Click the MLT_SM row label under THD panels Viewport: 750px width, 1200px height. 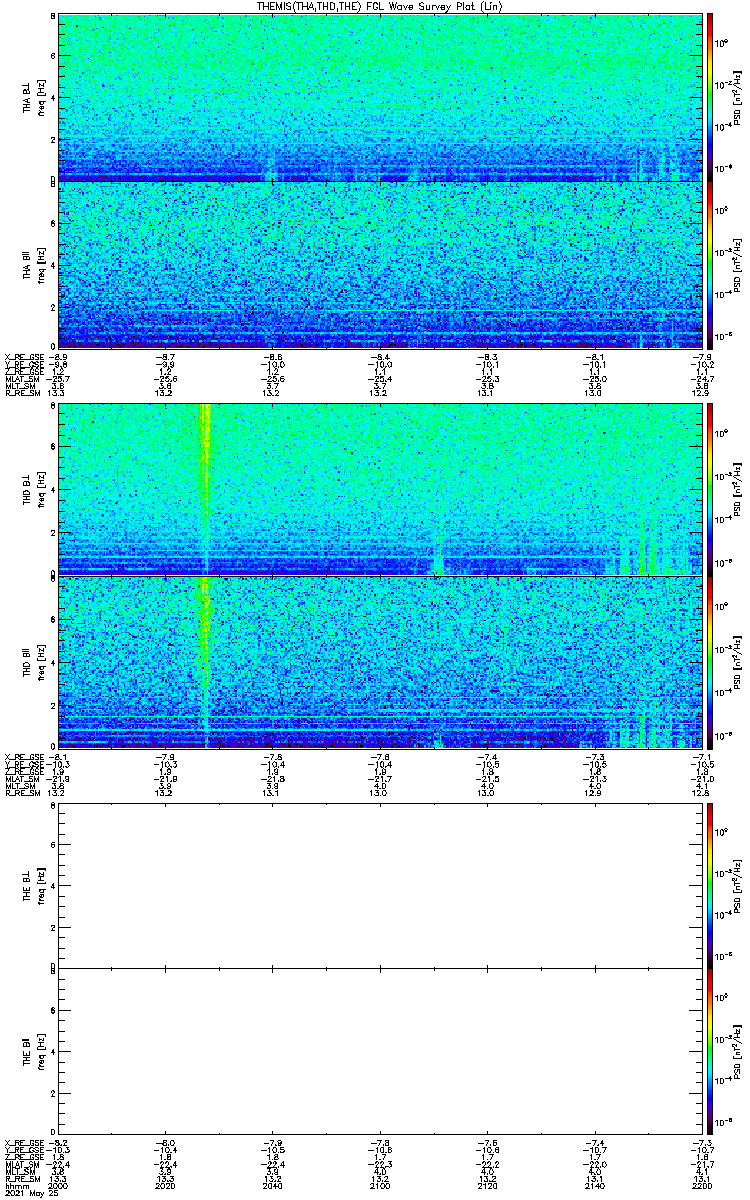click(x=20, y=787)
